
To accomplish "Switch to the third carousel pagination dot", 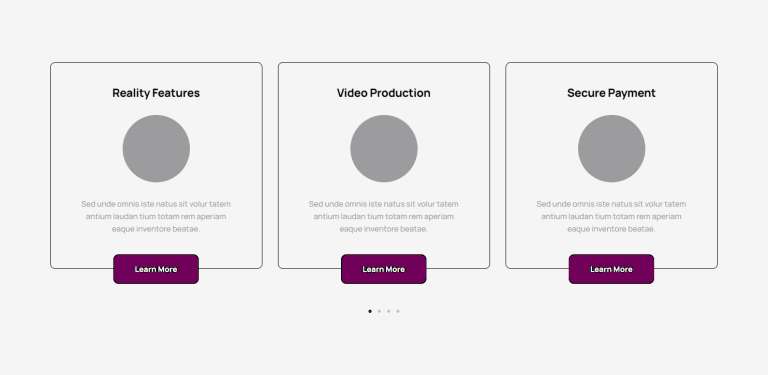I will (388, 311).
